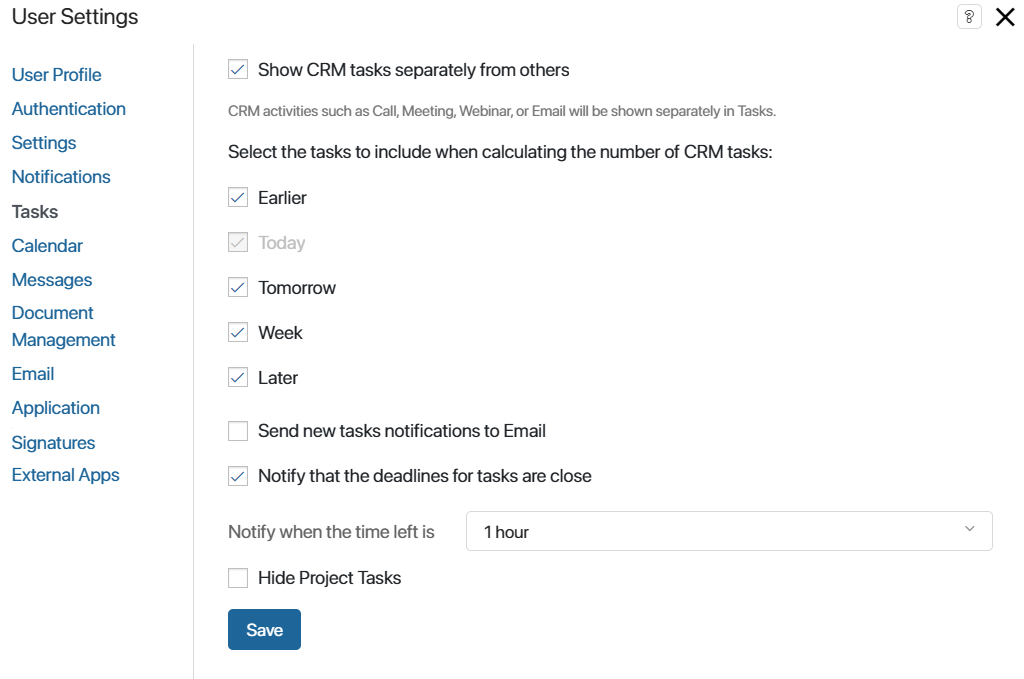This screenshot has height=679, width=1024.
Task: Uncheck the Later checkbox
Action: (238, 377)
